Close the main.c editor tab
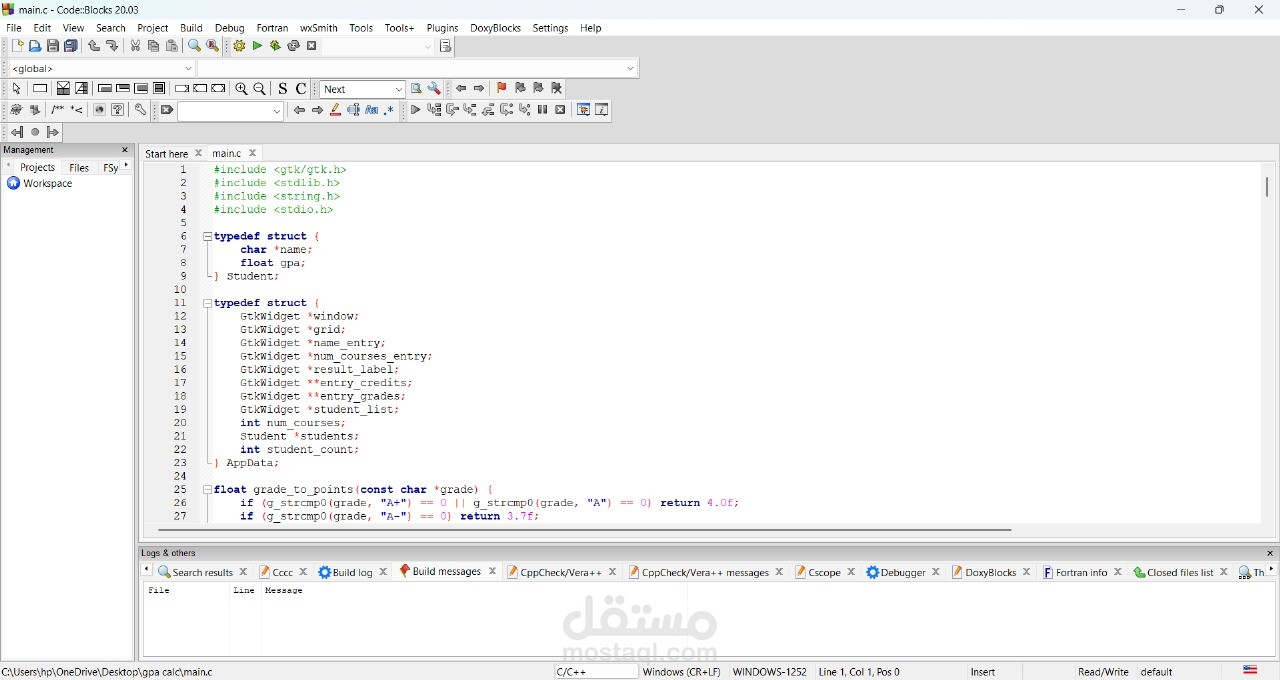 pos(253,153)
